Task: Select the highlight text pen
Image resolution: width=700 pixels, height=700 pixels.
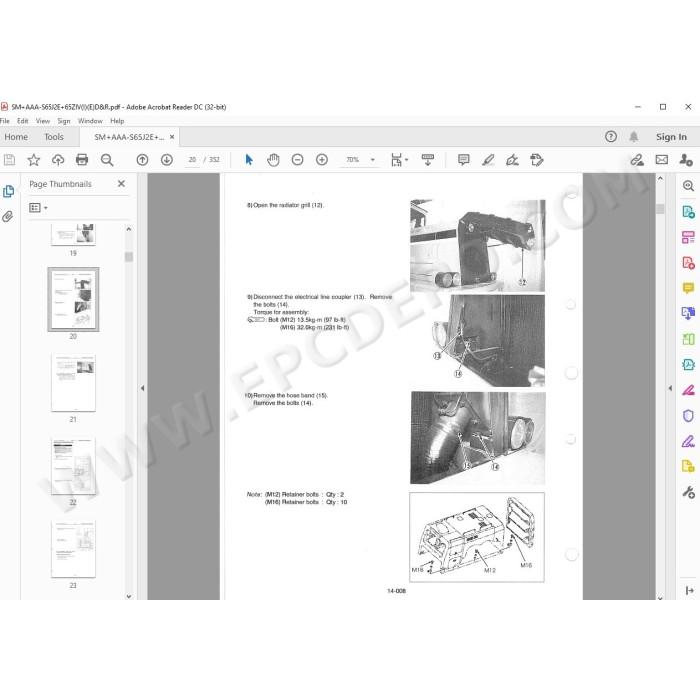Action: click(x=488, y=160)
